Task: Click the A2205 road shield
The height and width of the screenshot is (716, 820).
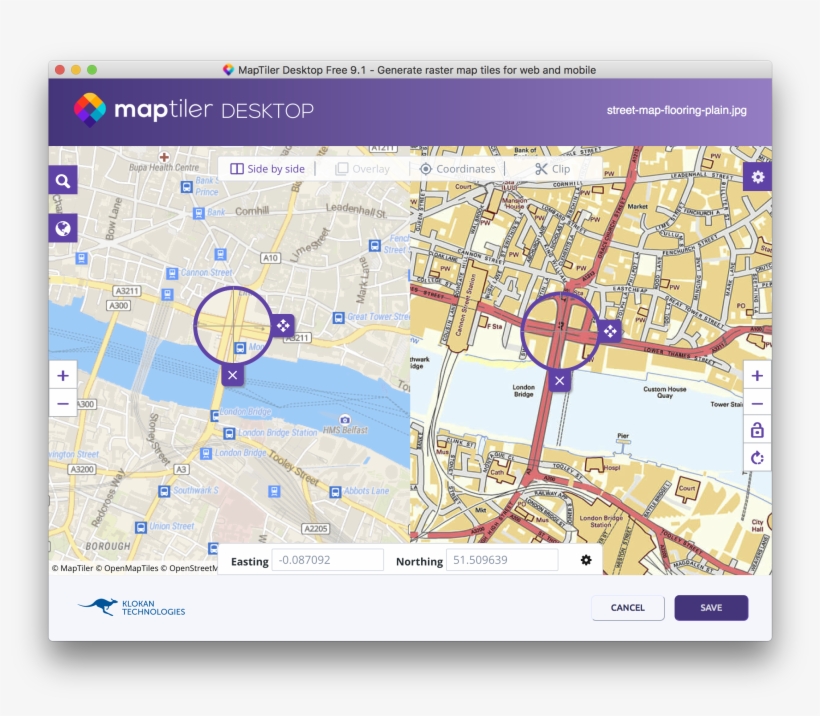Action: (x=316, y=529)
